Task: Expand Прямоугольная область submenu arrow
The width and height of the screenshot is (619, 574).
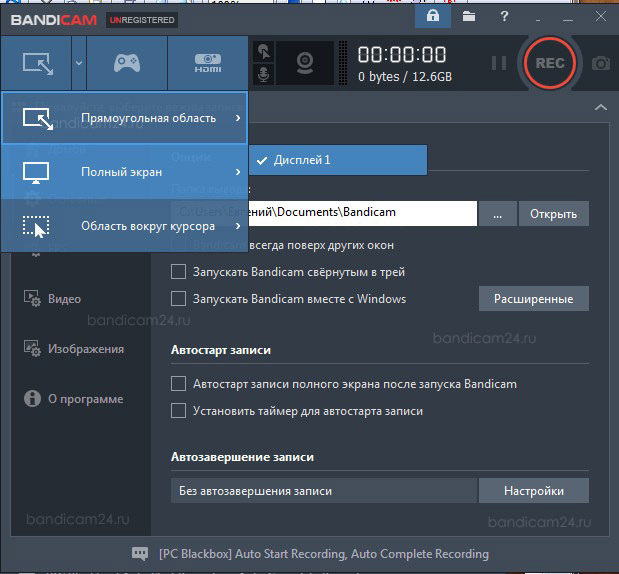Action: point(238,118)
